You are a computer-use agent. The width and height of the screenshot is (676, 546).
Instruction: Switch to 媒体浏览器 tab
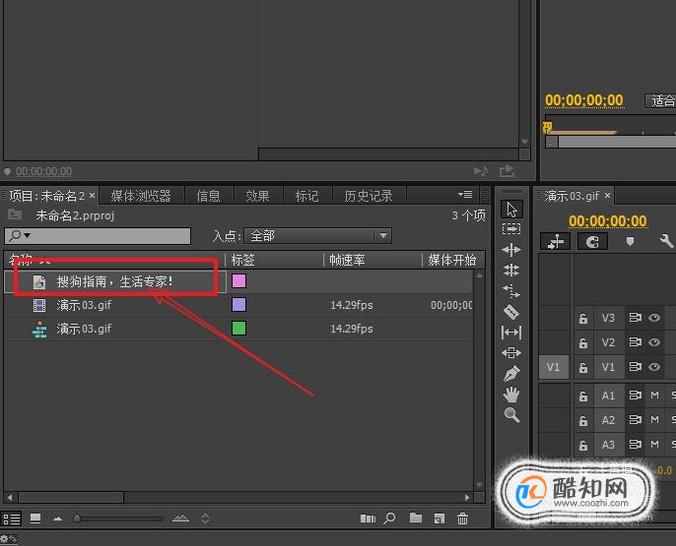click(141, 196)
